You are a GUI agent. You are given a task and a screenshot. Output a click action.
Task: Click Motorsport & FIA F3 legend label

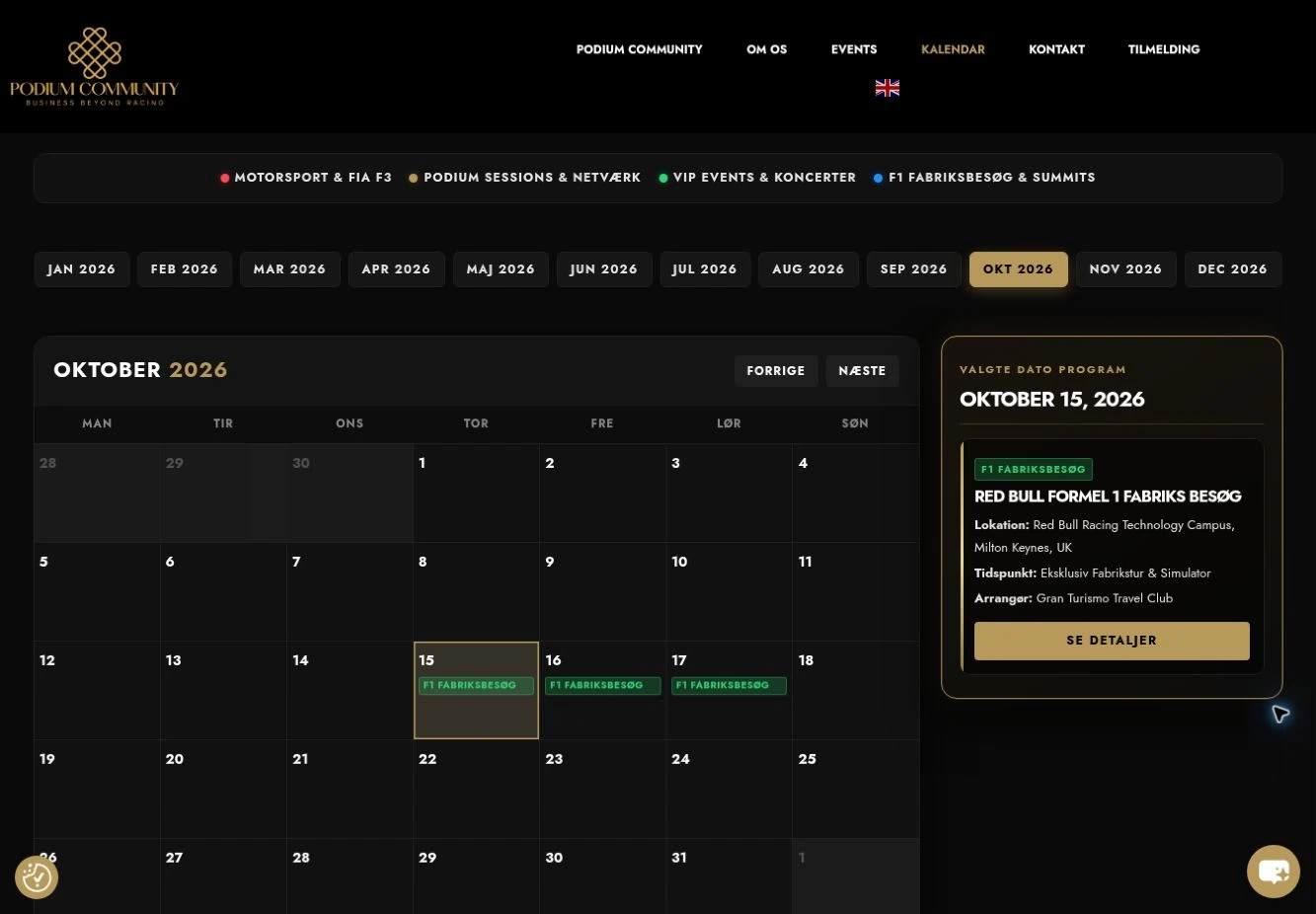(313, 178)
